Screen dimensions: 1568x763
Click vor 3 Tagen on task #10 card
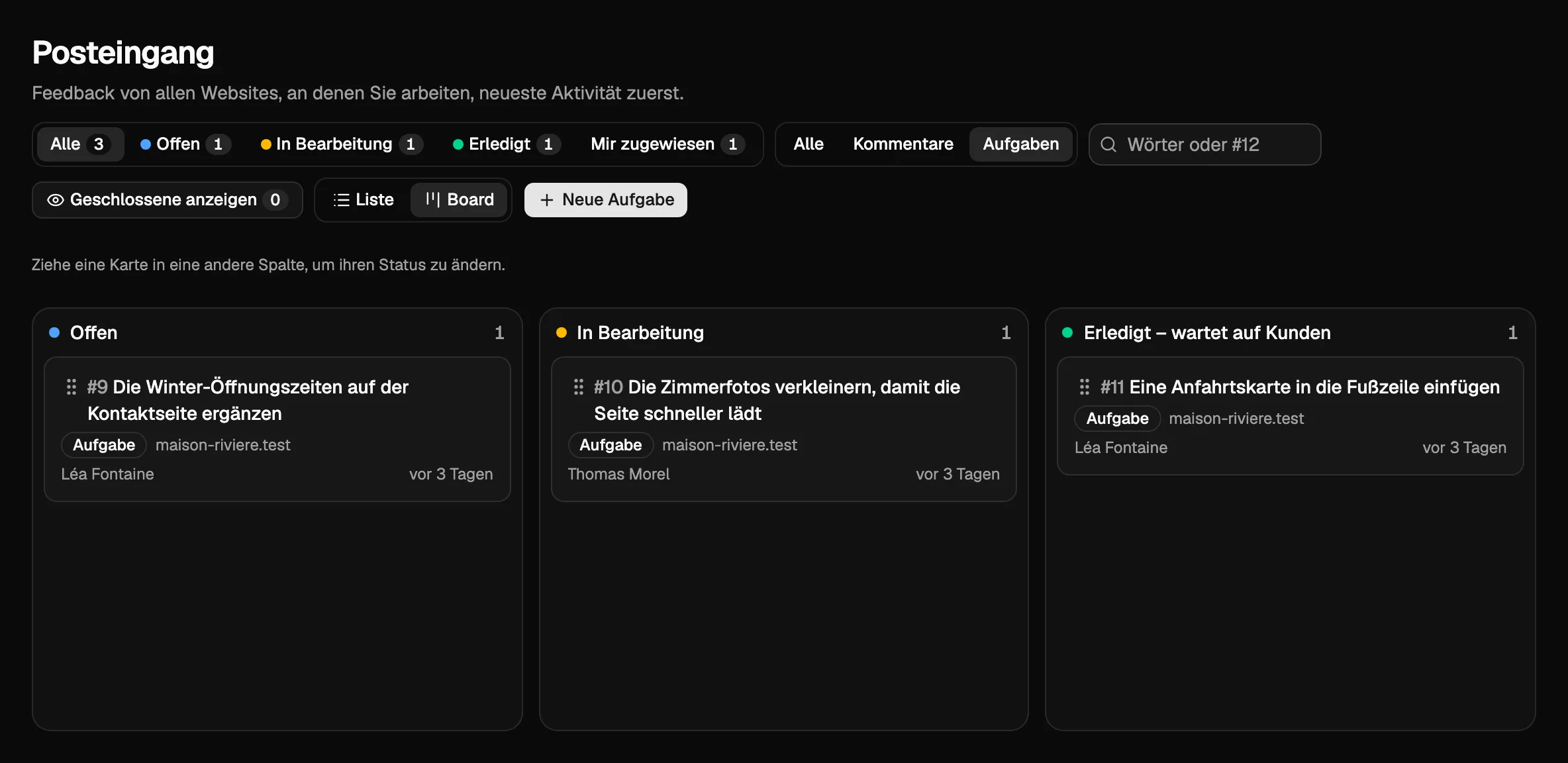(957, 474)
